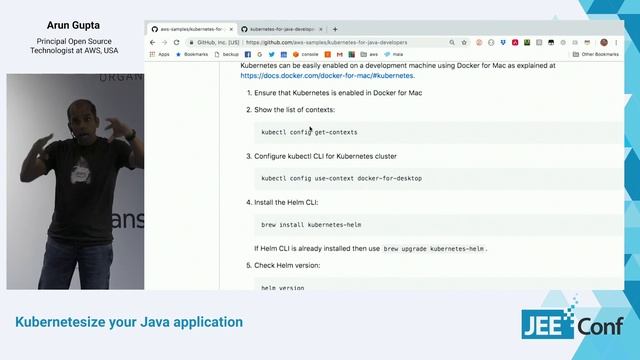
Task: Bookmark this page with the star icon
Action: pyautogui.click(x=464, y=42)
